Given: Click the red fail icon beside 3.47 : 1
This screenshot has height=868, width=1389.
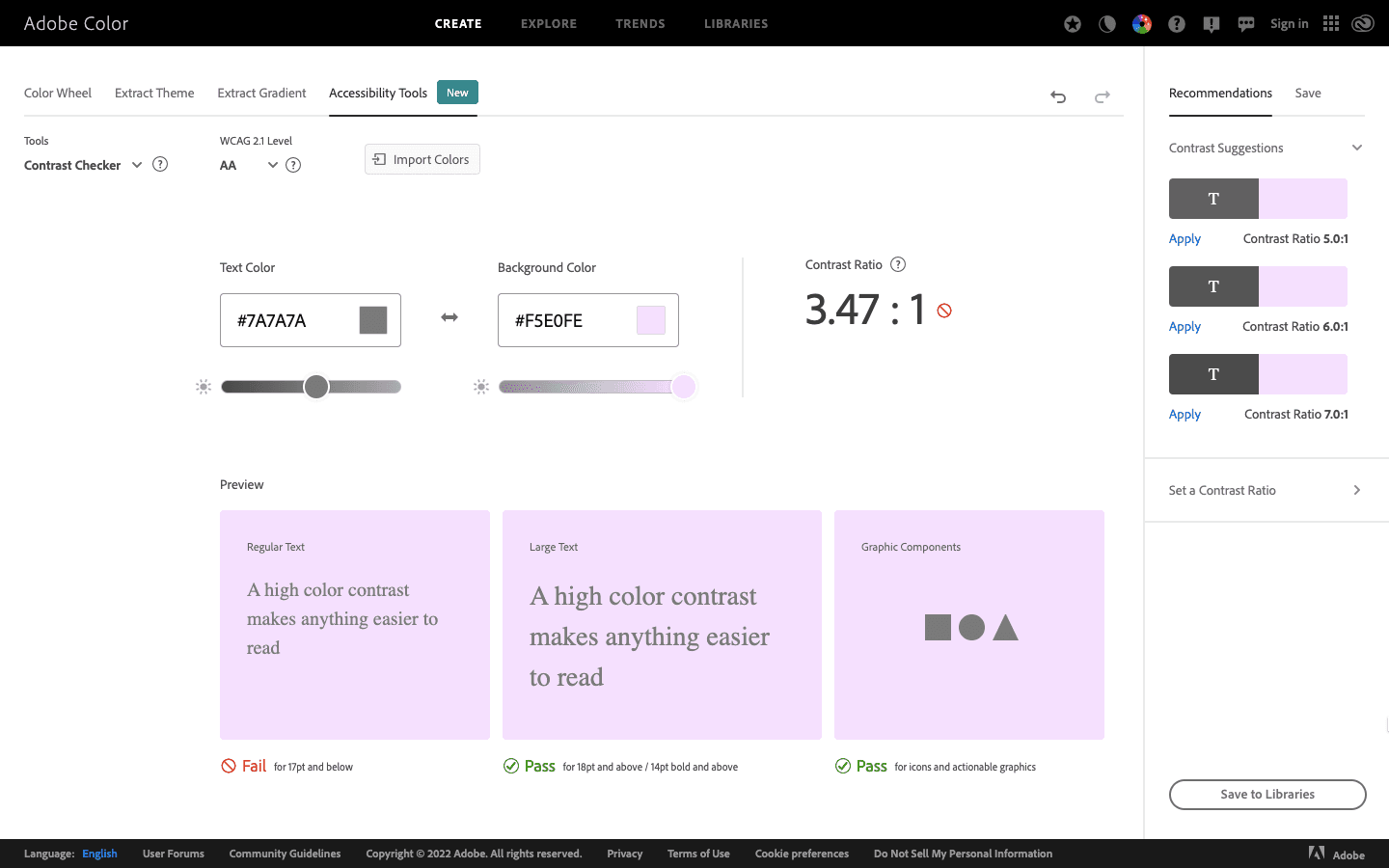Looking at the screenshot, I should (x=944, y=311).
